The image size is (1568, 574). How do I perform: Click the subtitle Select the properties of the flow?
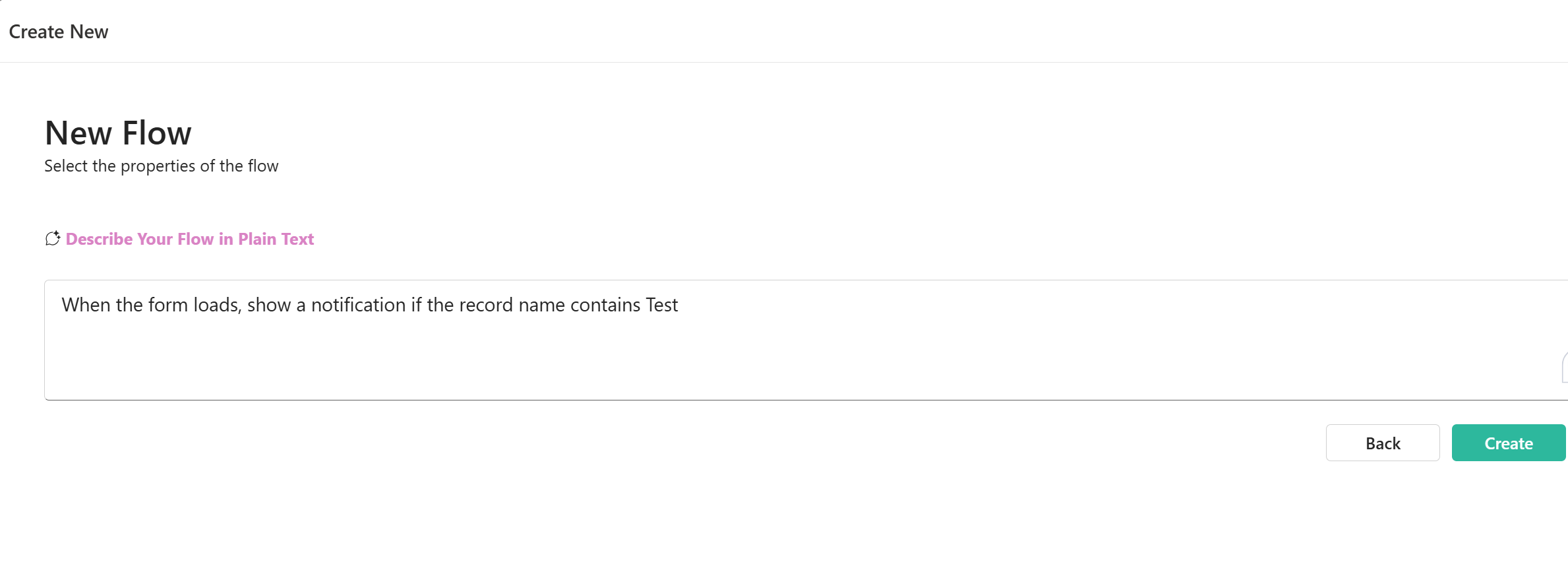pyautogui.click(x=162, y=166)
